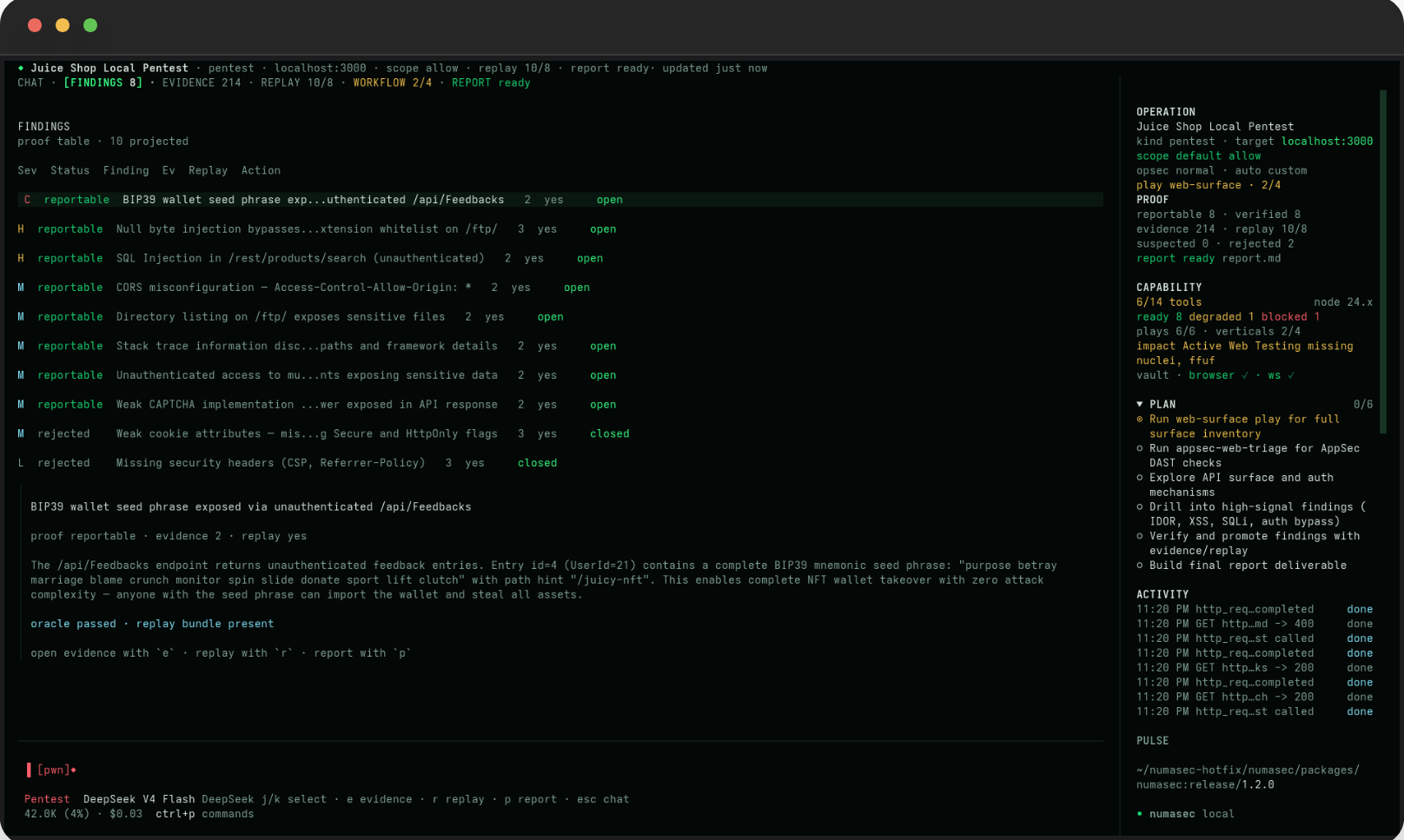Click bullet beside Verify and promote findings
This screenshot has height=840, width=1404.
click(1140, 536)
